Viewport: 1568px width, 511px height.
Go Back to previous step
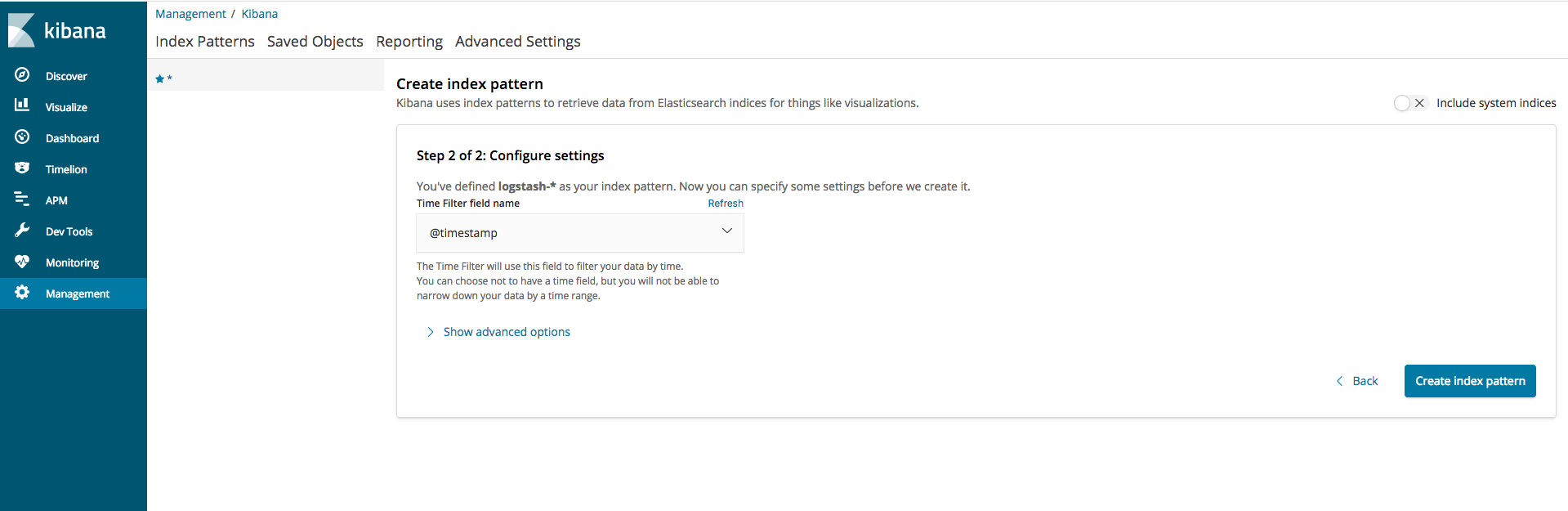pyautogui.click(x=1357, y=381)
